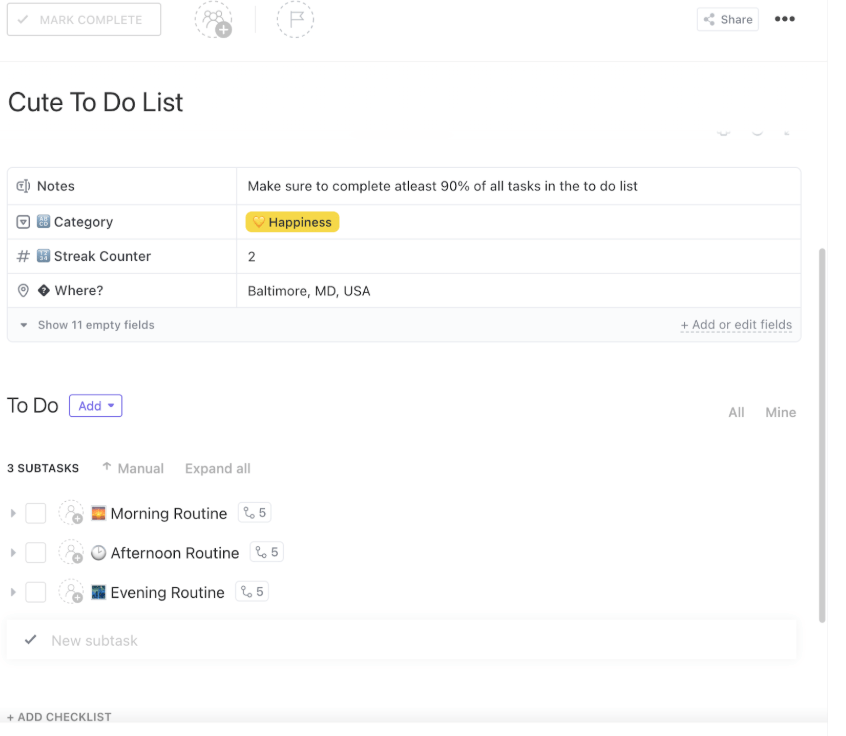Open the To Do Add dropdown
Image resolution: width=846 pixels, height=736 pixels.
(x=95, y=406)
